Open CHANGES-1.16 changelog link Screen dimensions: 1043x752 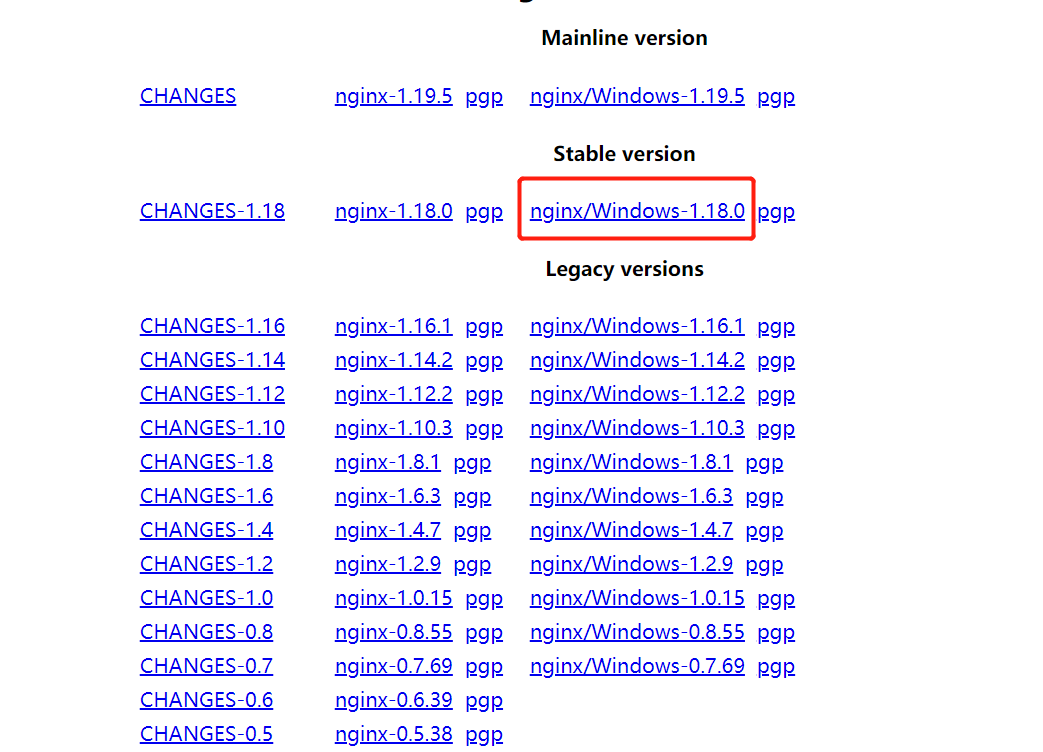click(x=212, y=326)
